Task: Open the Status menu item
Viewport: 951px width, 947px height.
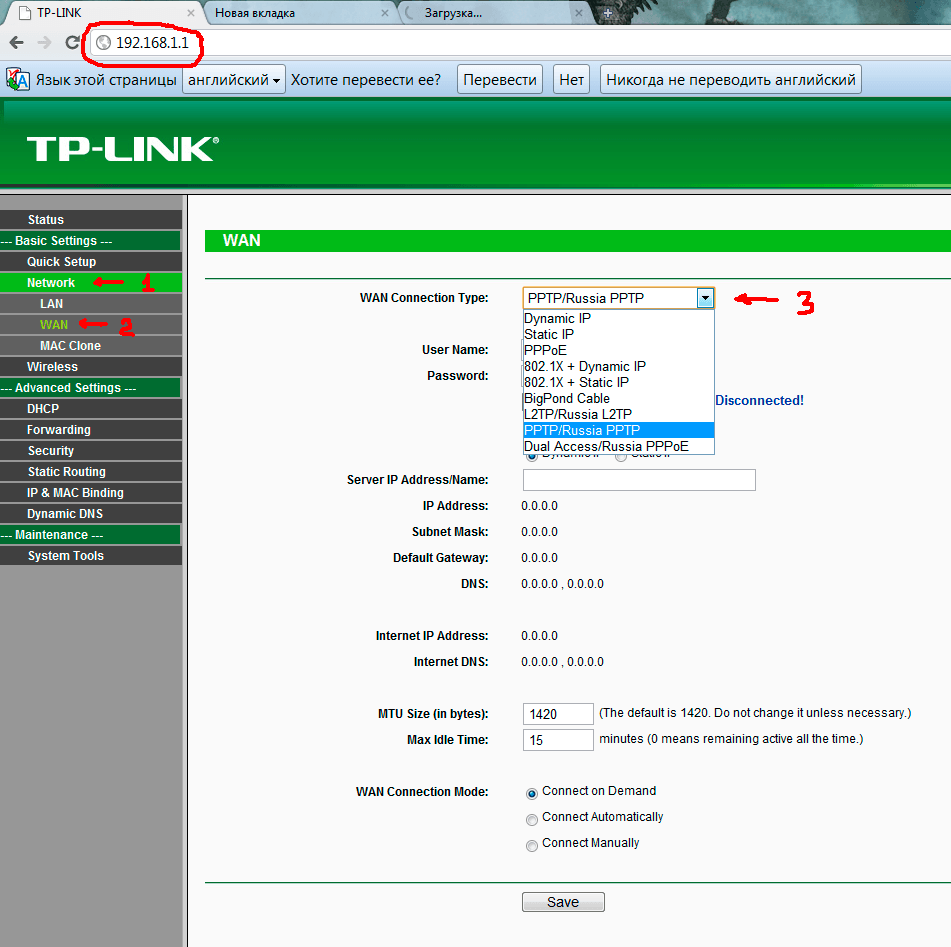Action: (x=91, y=220)
